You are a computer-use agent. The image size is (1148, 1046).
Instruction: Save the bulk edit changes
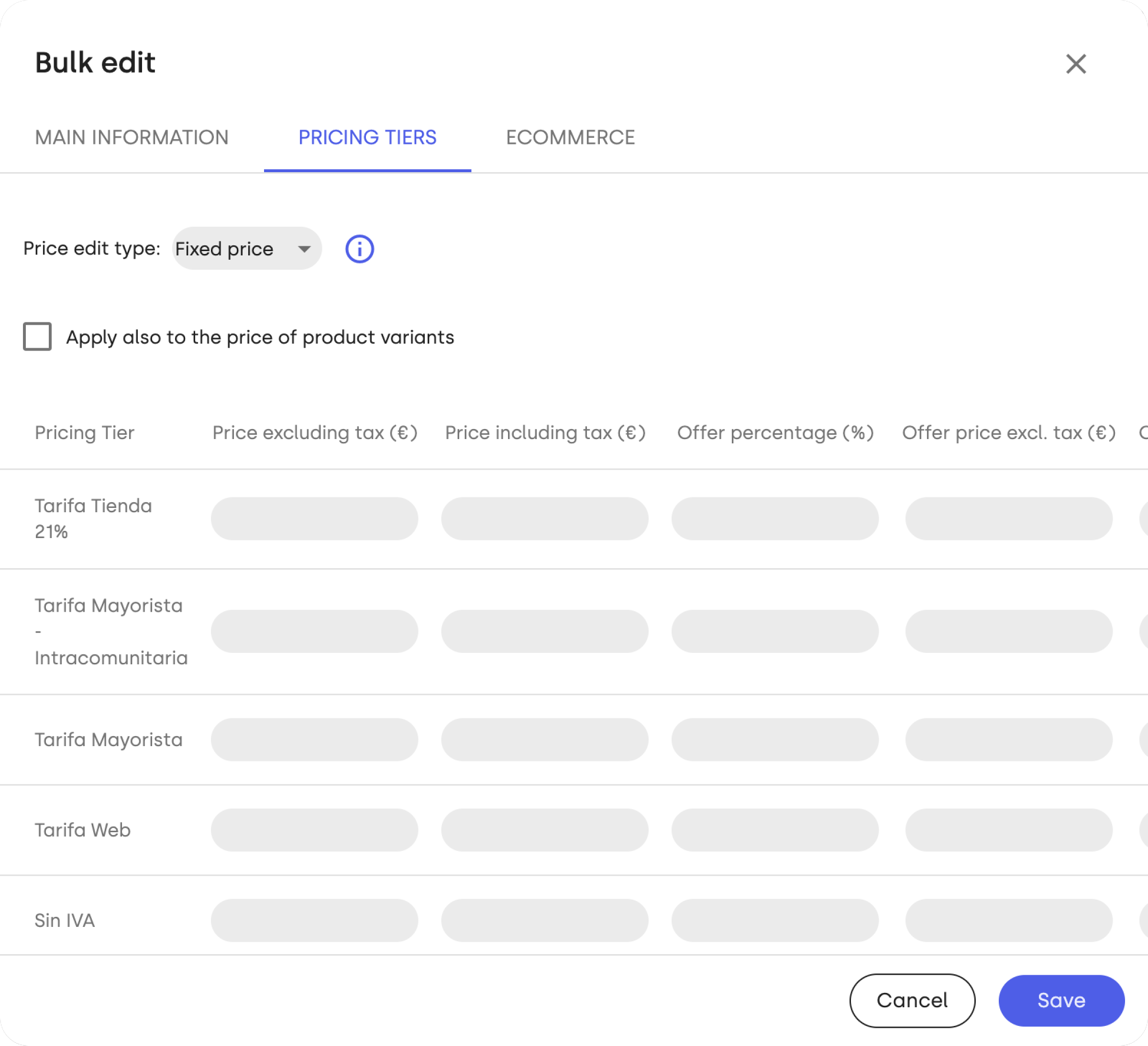point(1061,1001)
